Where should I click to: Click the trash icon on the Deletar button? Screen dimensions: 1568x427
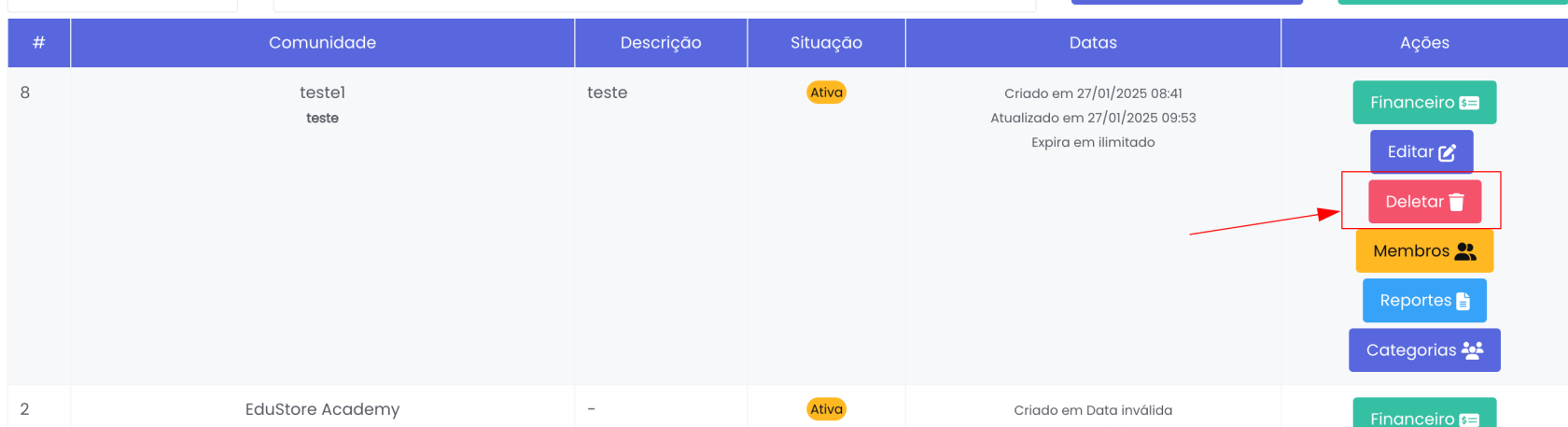pyautogui.click(x=1456, y=202)
